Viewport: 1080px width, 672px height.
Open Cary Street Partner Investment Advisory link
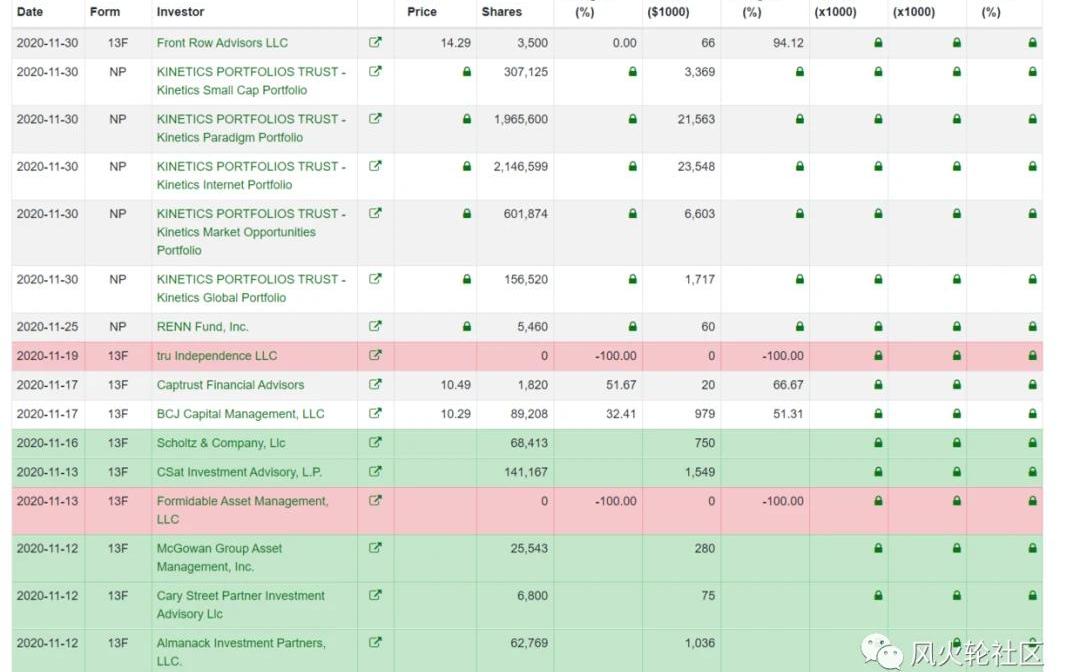(x=240, y=605)
